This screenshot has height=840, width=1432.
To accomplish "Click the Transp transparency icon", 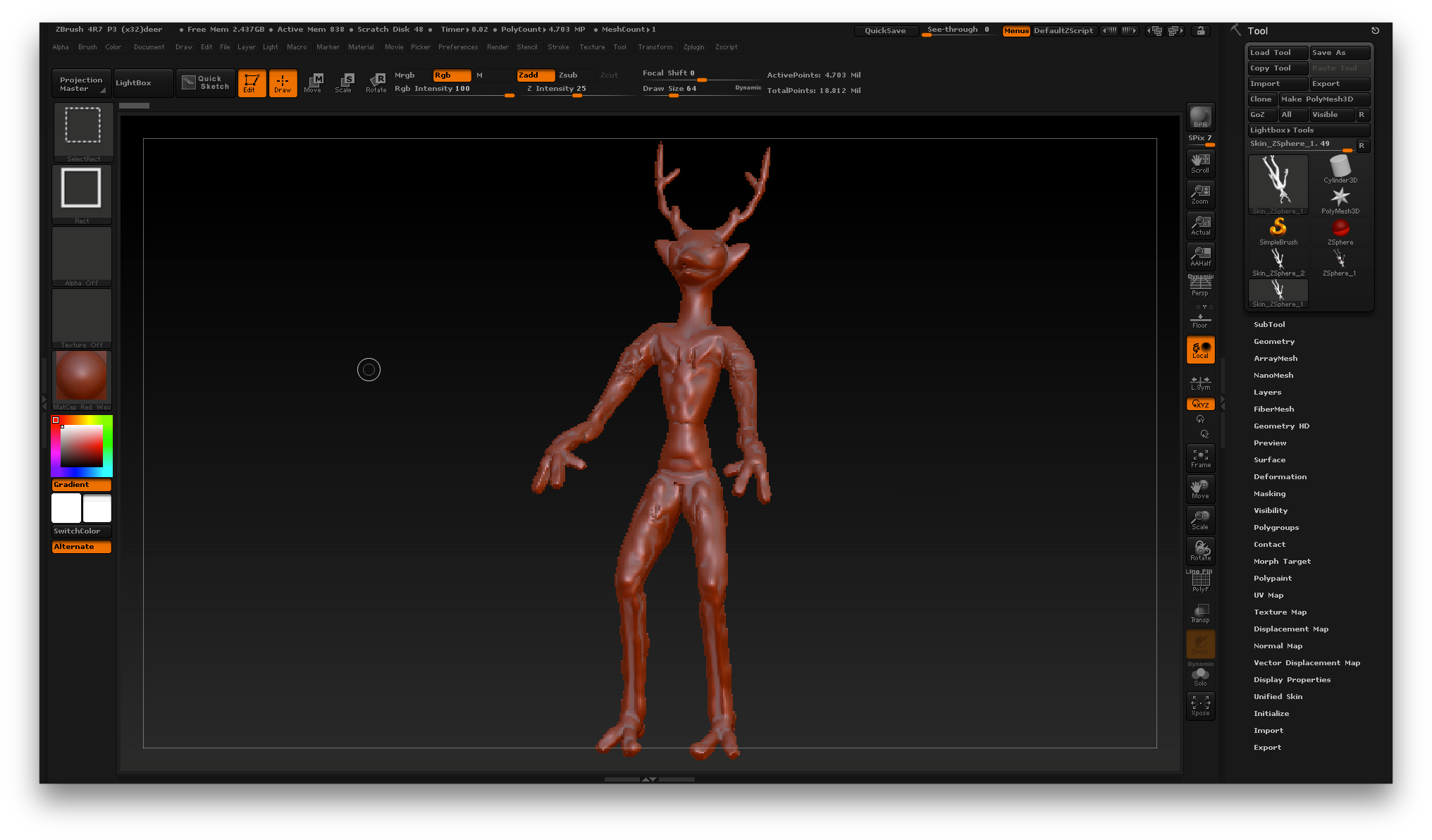I will click(x=1200, y=612).
